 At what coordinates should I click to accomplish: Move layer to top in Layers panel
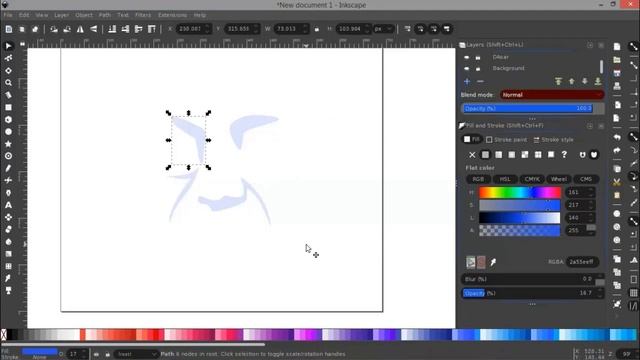pos(558,82)
